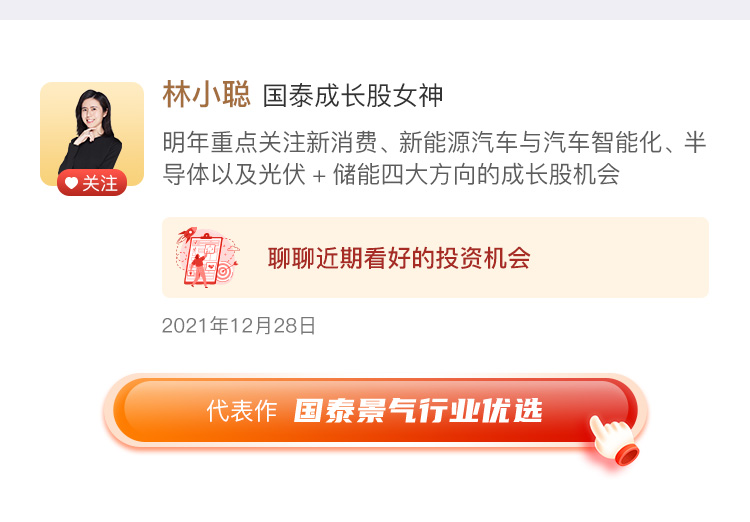
Task: Click the phone clipboard illustration in the card
Action: [x=203, y=259]
